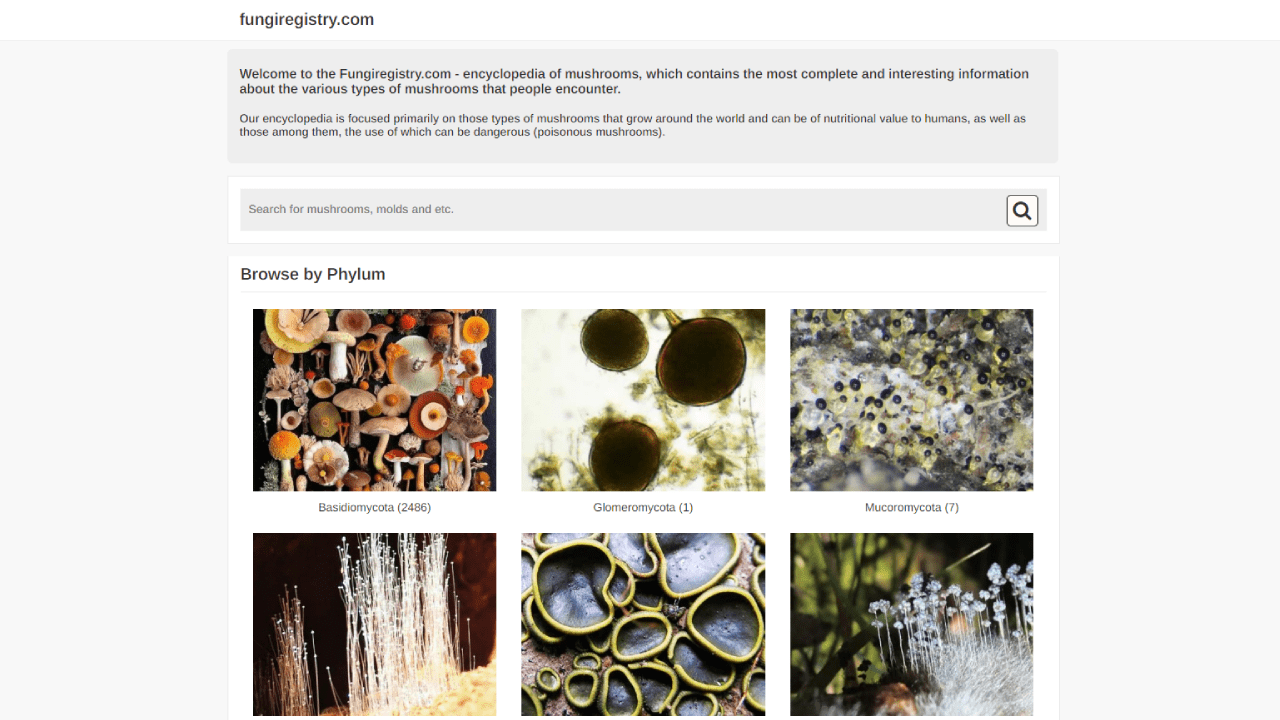Image resolution: width=1280 pixels, height=720 pixels.
Task: Focus the mushroom and mold search field
Action: click(x=622, y=210)
